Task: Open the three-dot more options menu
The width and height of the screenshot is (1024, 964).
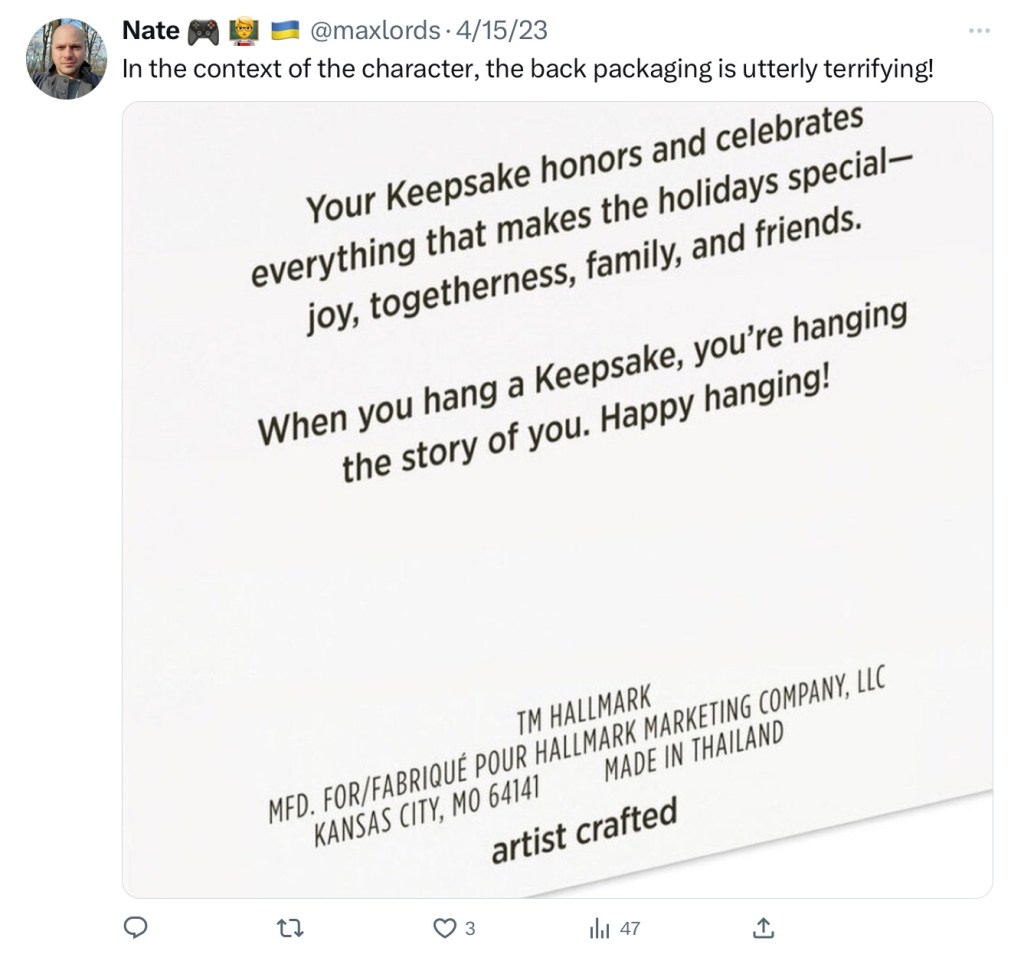Action: (978, 31)
